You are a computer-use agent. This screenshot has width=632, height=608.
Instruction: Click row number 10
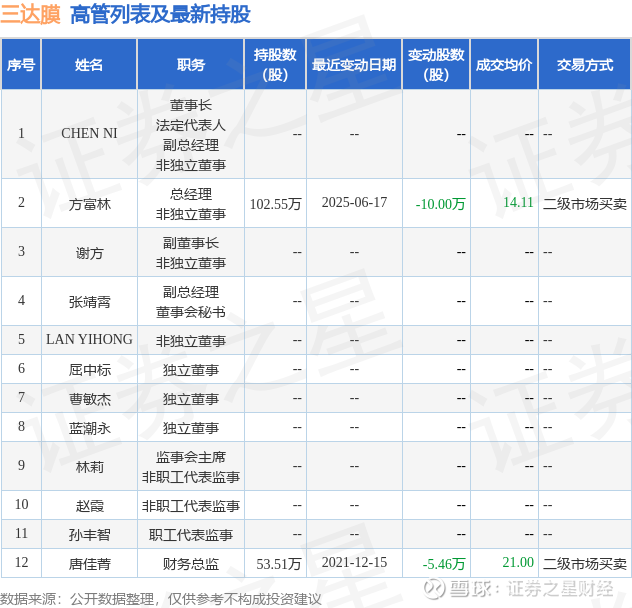coord(21,504)
